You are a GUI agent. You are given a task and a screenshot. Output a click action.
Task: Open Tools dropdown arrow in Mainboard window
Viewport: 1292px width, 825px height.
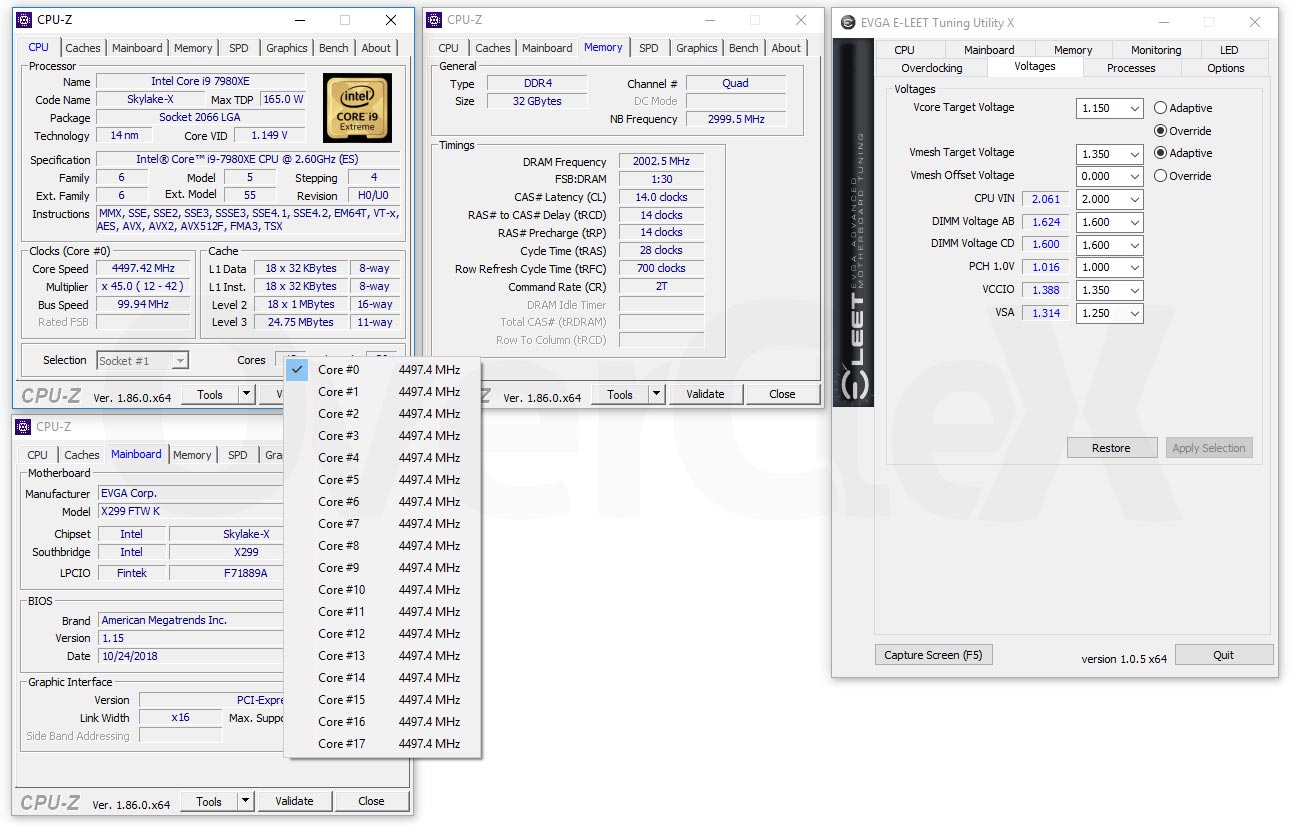click(x=245, y=801)
